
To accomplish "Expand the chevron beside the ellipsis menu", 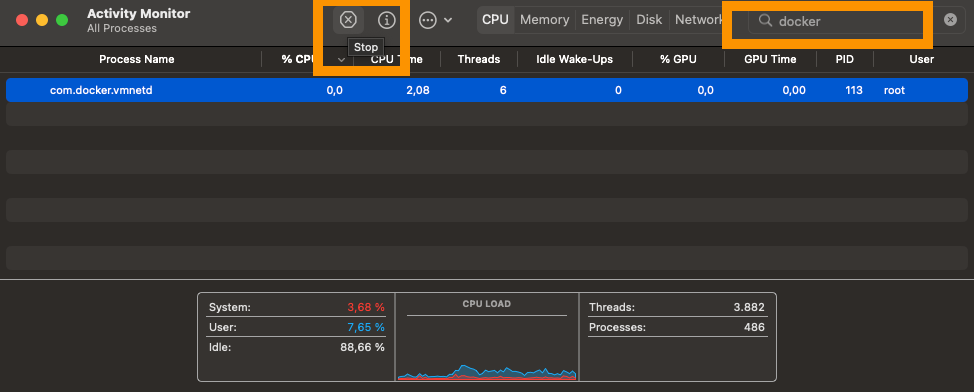I will [x=448, y=21].
